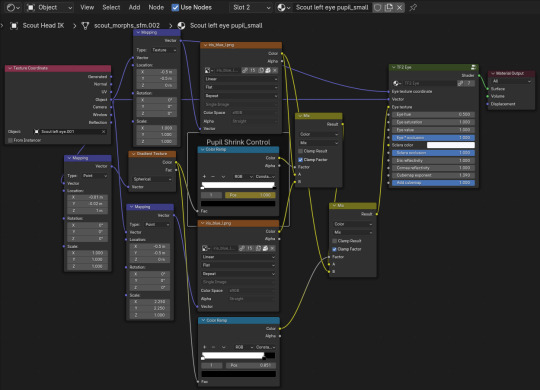Click the breadcrumb material sphere icon
The image size is (540, 390).
(x=181, y=25)
